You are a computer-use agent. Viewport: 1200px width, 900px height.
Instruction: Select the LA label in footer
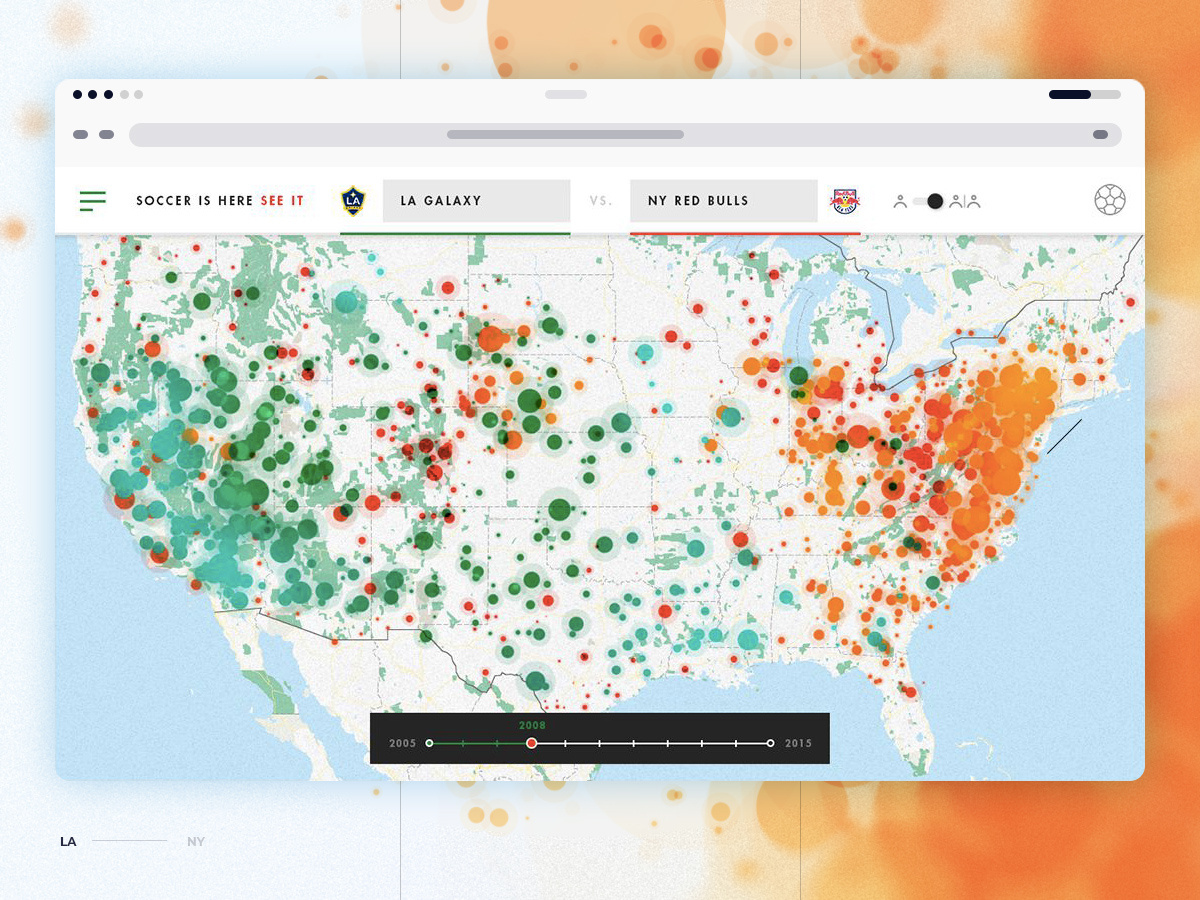coord(68,842)
